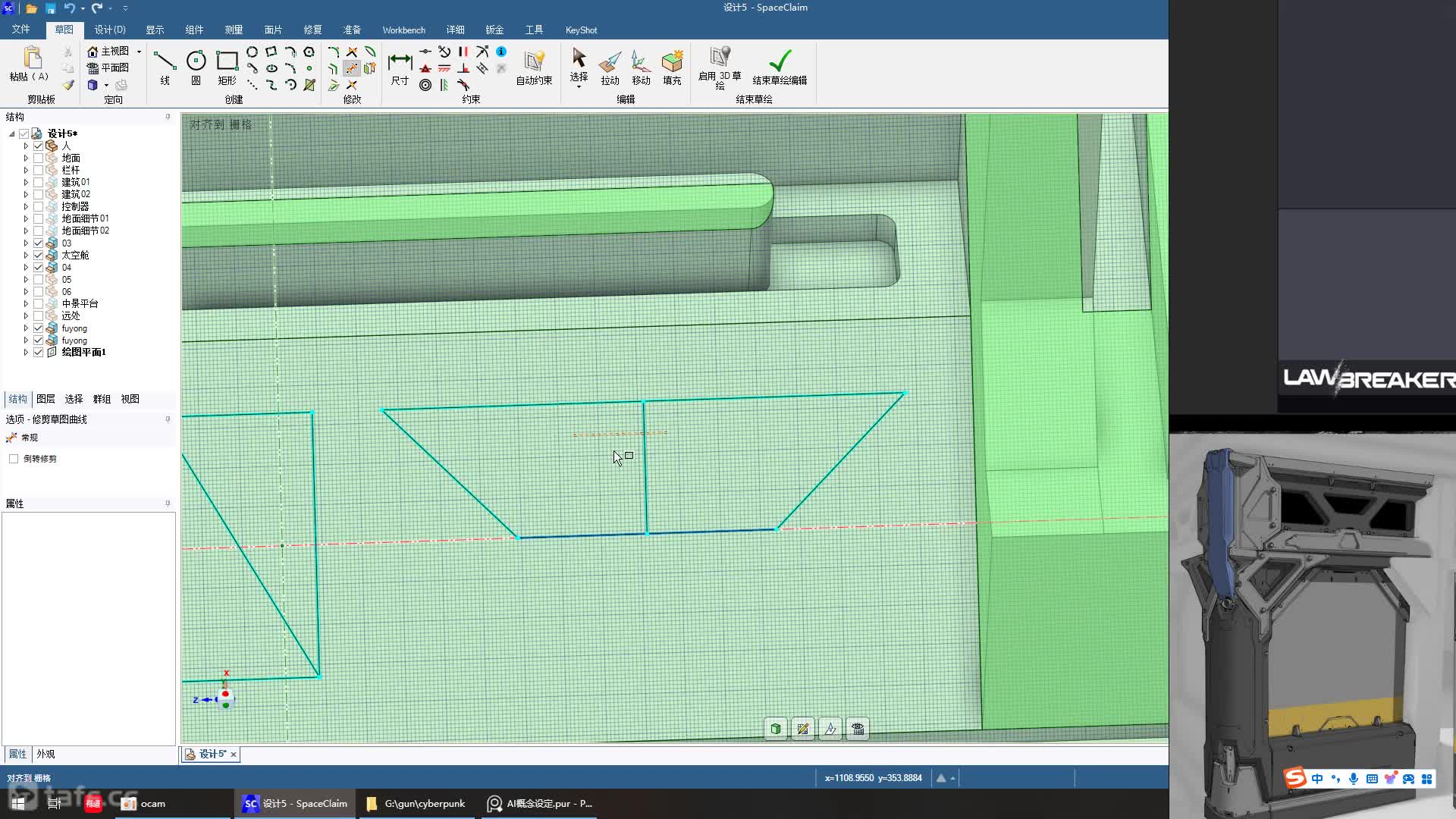Image resolution: width=1456 pixels, height=819 pixels.
Task: Switch to the 设计(D) ribbon tab
Action: point(110,30)
